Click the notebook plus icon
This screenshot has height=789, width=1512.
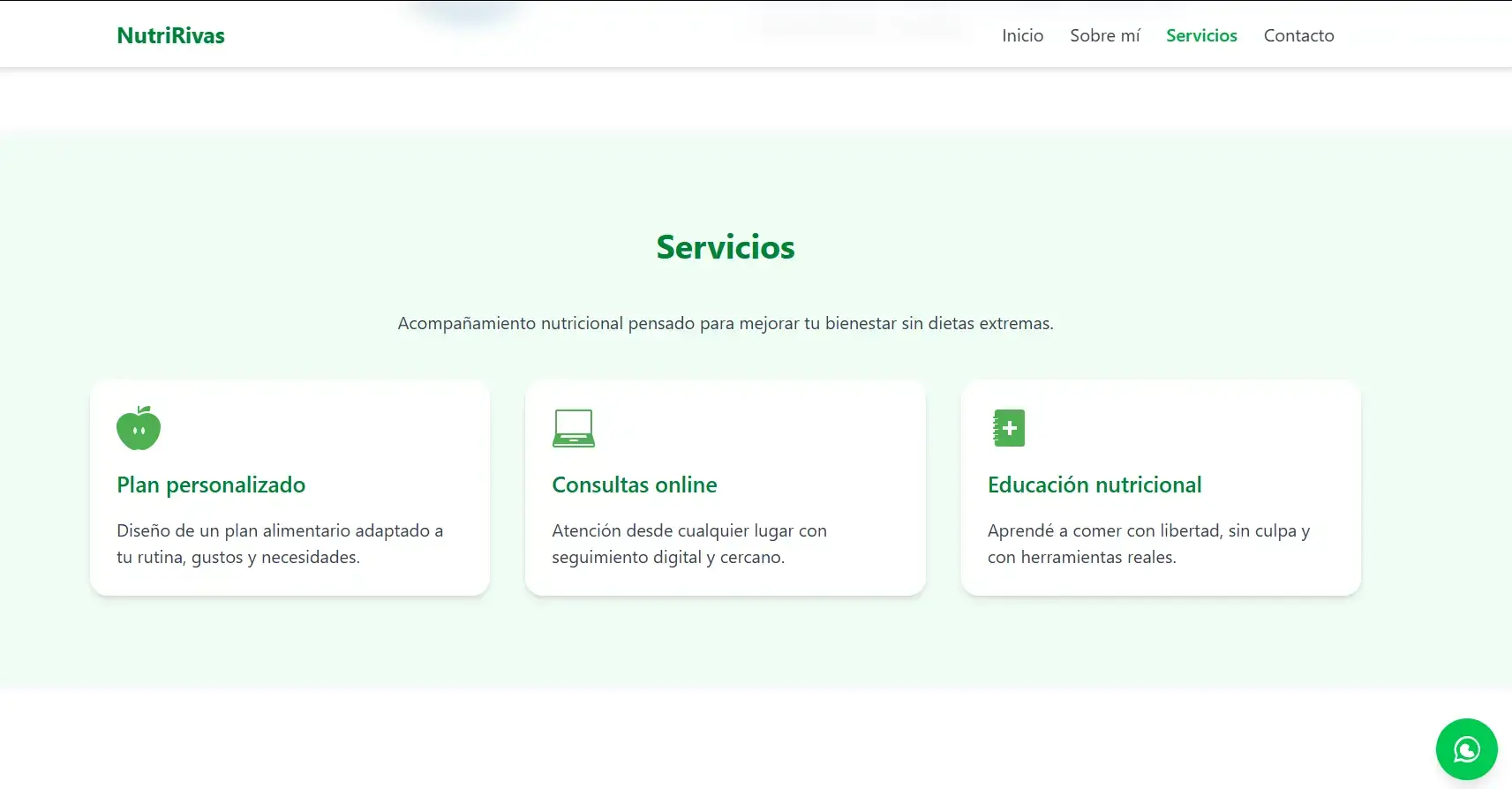[x=1009, y=428]
